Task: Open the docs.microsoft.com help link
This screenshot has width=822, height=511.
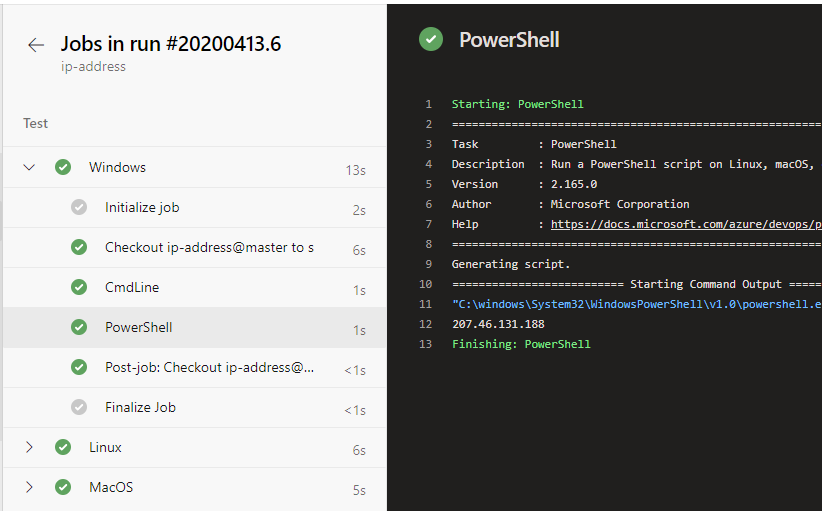Action: 686,224
